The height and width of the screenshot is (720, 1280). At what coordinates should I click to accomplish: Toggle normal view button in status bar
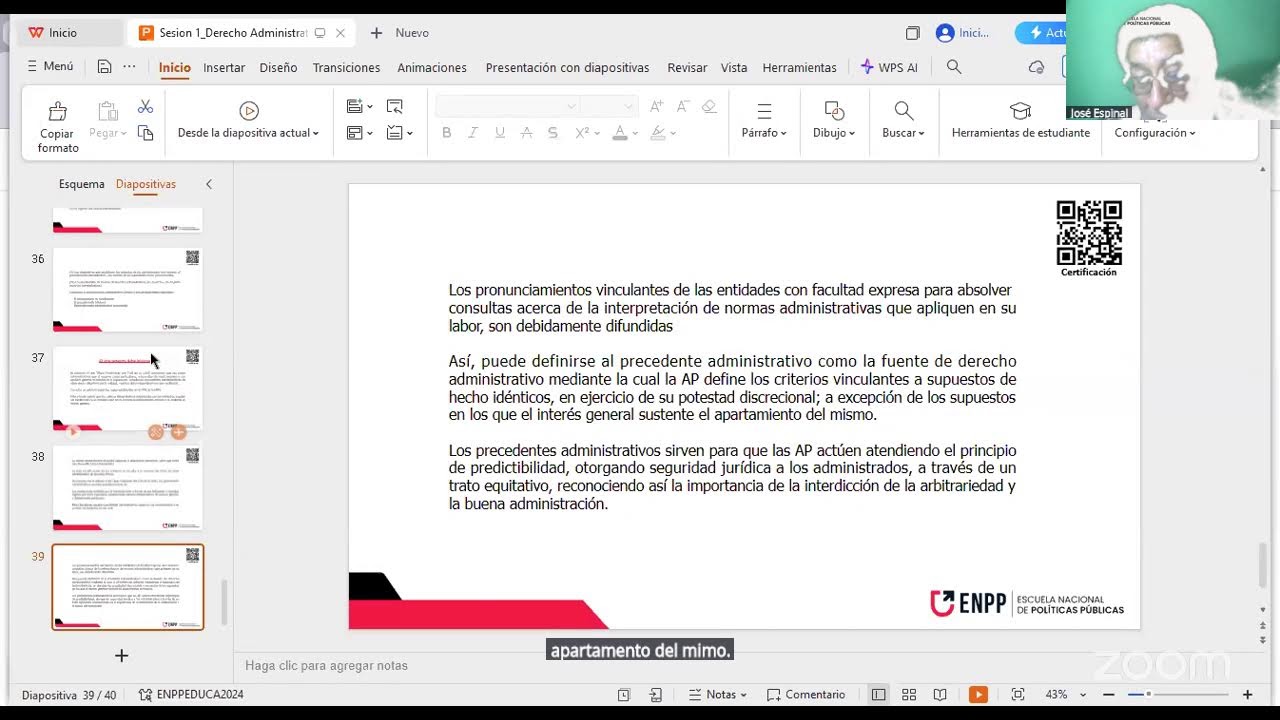[878, 695]
